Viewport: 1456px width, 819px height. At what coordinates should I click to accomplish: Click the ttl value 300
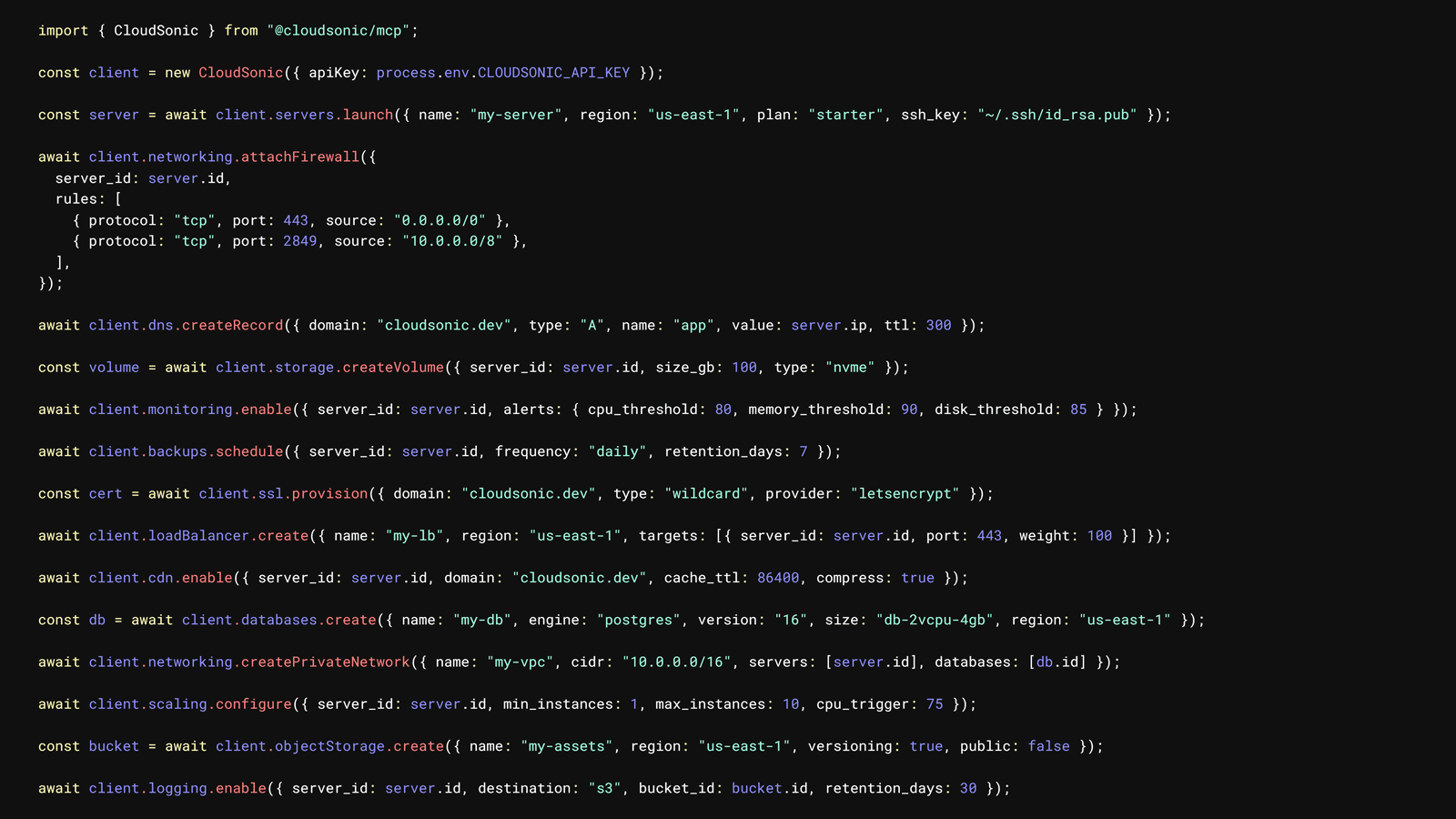pyautogui.click(x=939, y=326)
